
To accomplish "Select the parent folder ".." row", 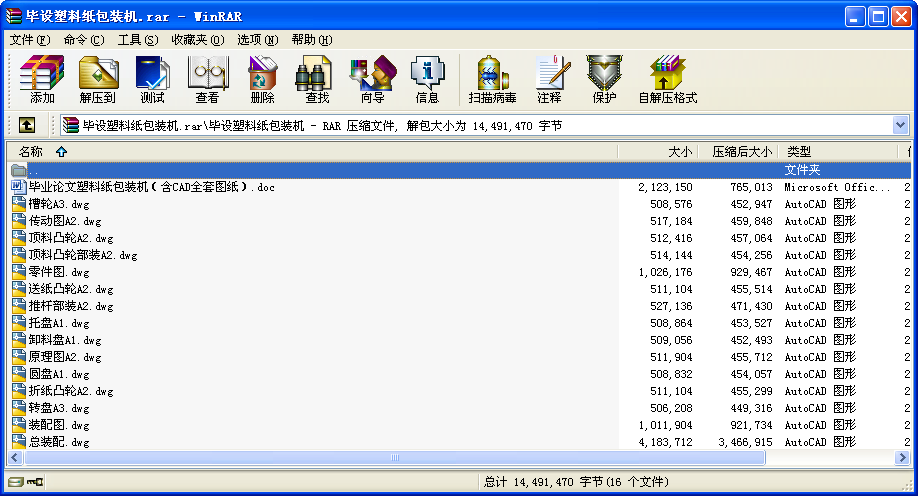I will pos(34,170).
